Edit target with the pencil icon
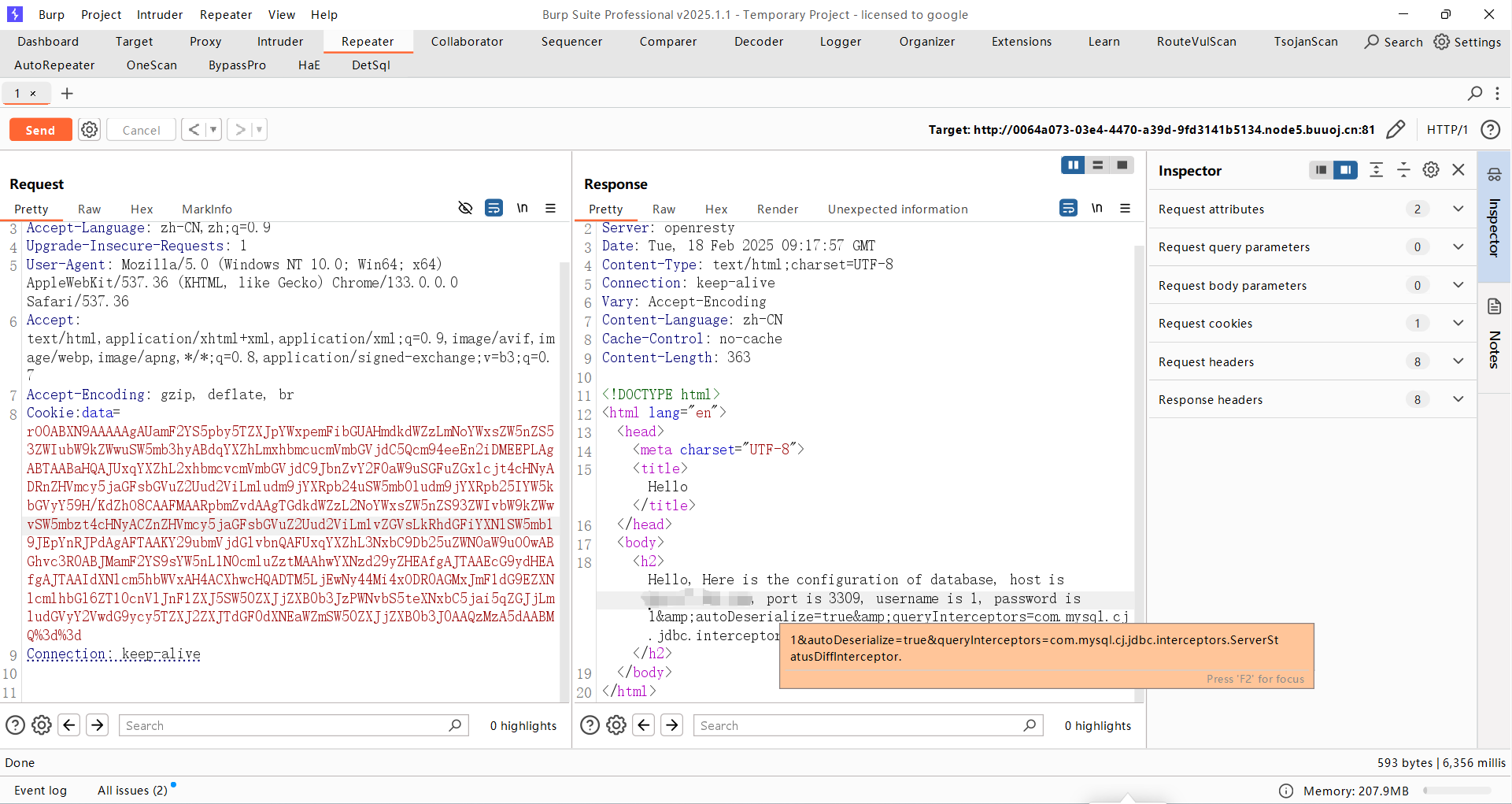The width and height of the screenshot is (1512, 804). tap(1396, 130)
